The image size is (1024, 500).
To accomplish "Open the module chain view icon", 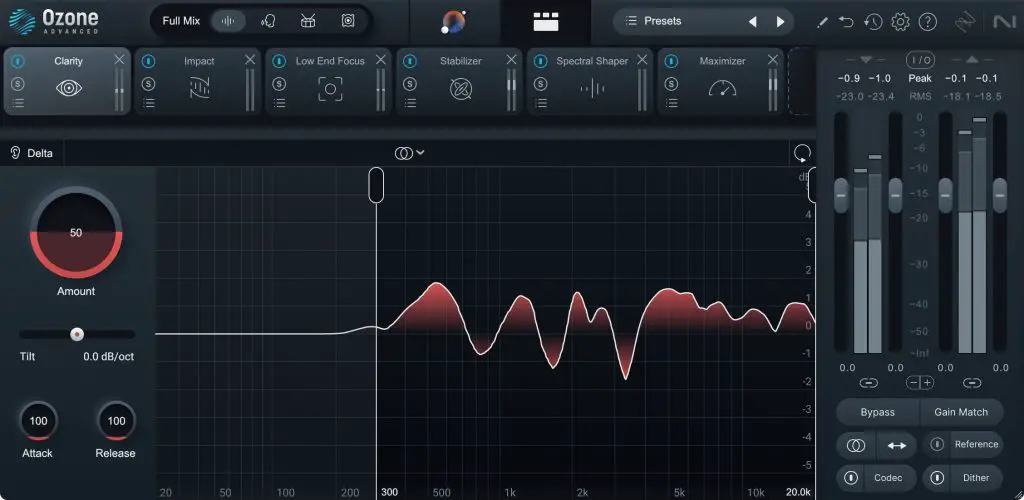I will point(545,22).
